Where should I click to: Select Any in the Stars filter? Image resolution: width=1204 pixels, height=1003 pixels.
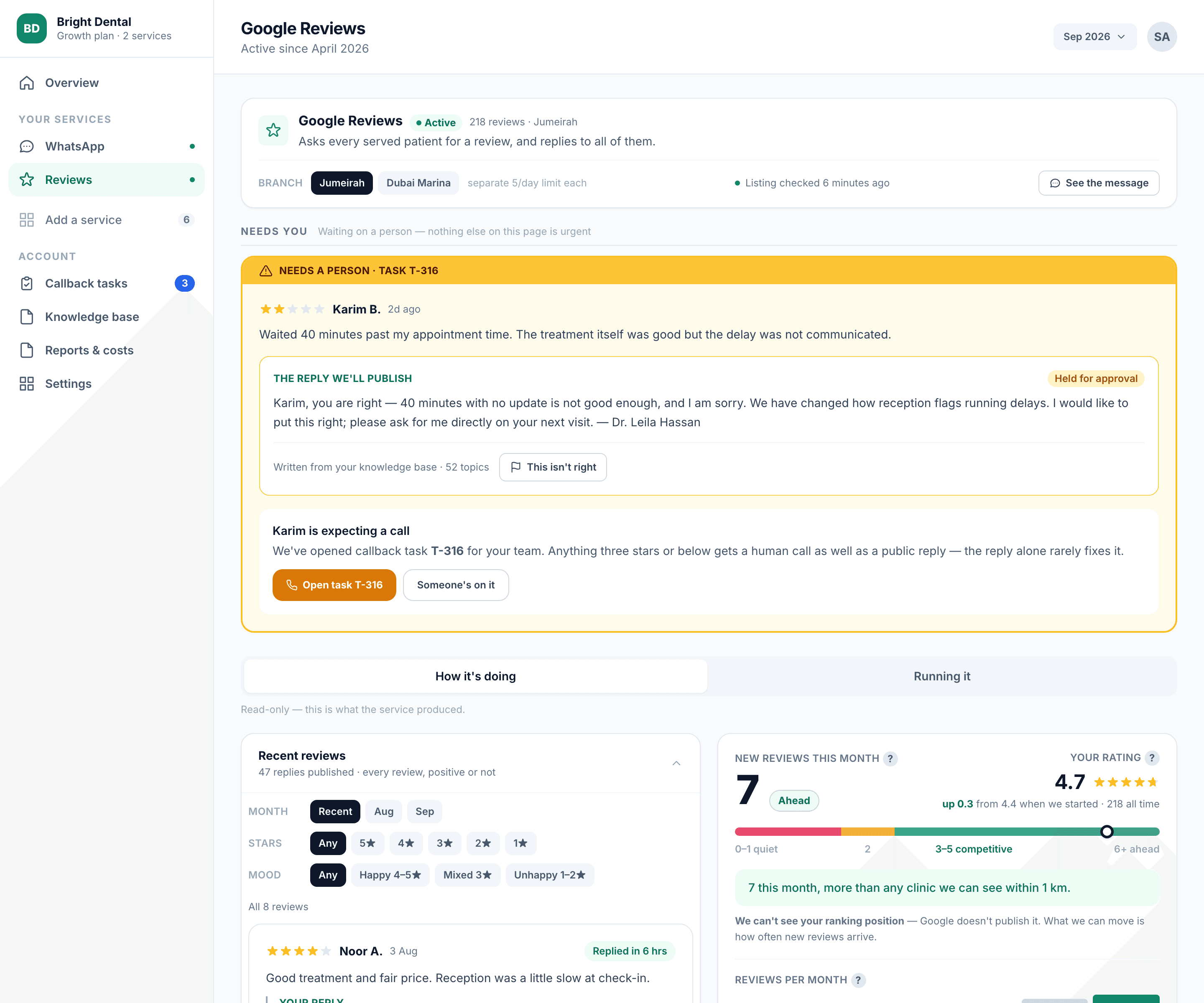click(328, 844)
